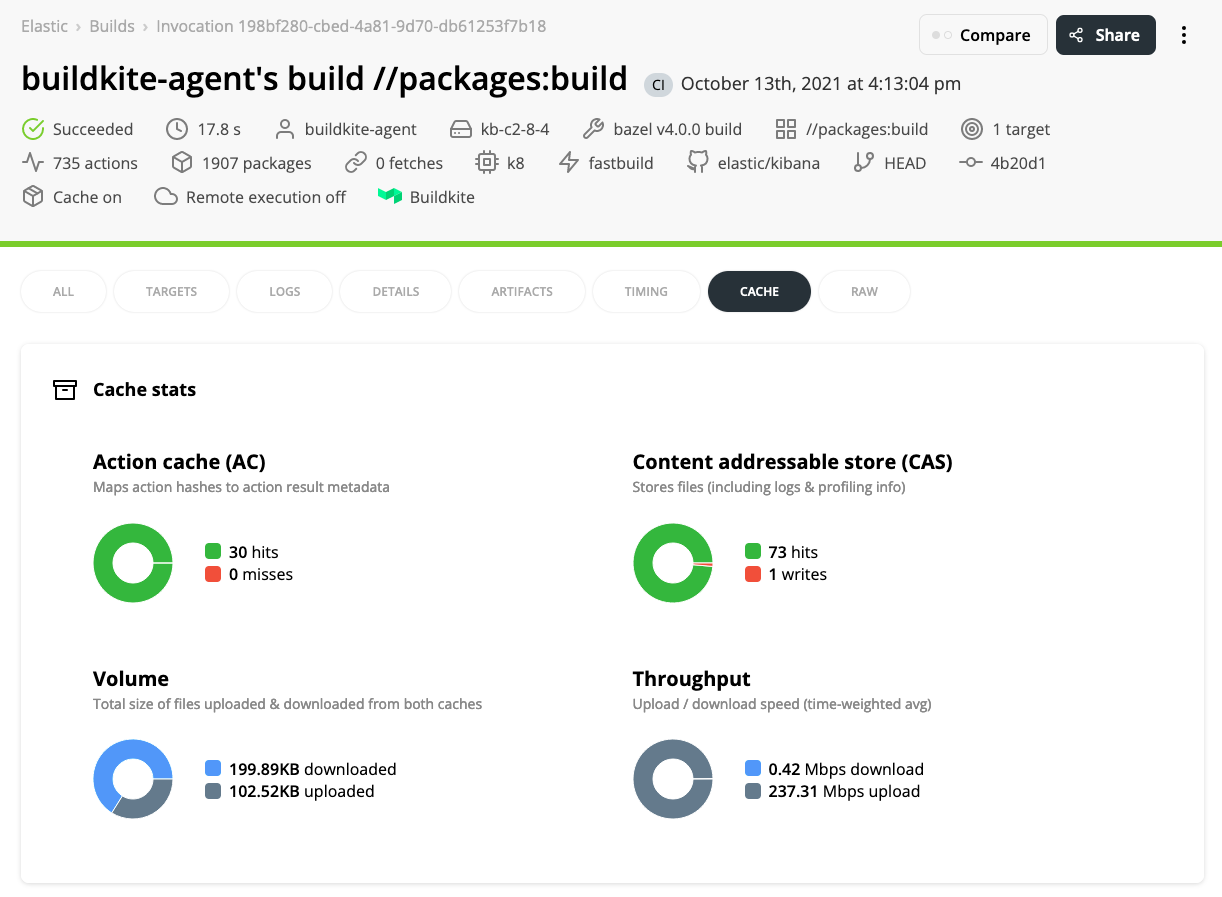Click the CI badge next to the title
The width and height of the screenshot is (1222, 897).
click(658, 85)
